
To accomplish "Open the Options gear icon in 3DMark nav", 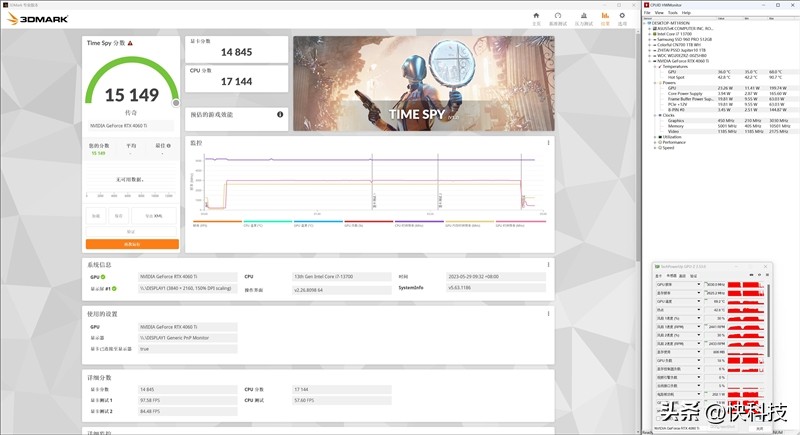I will (622, 16).
